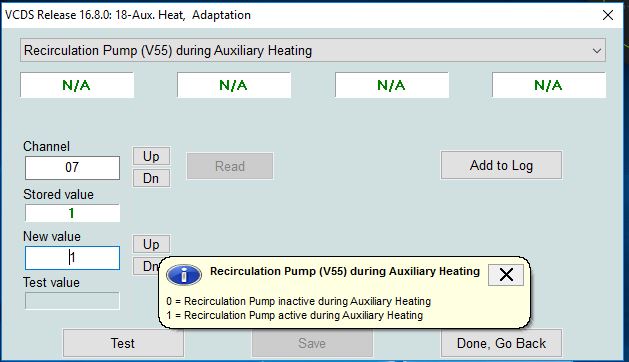Increase New value with its Up button
This screenshot has height=362, width=629.
pos(151,244)
